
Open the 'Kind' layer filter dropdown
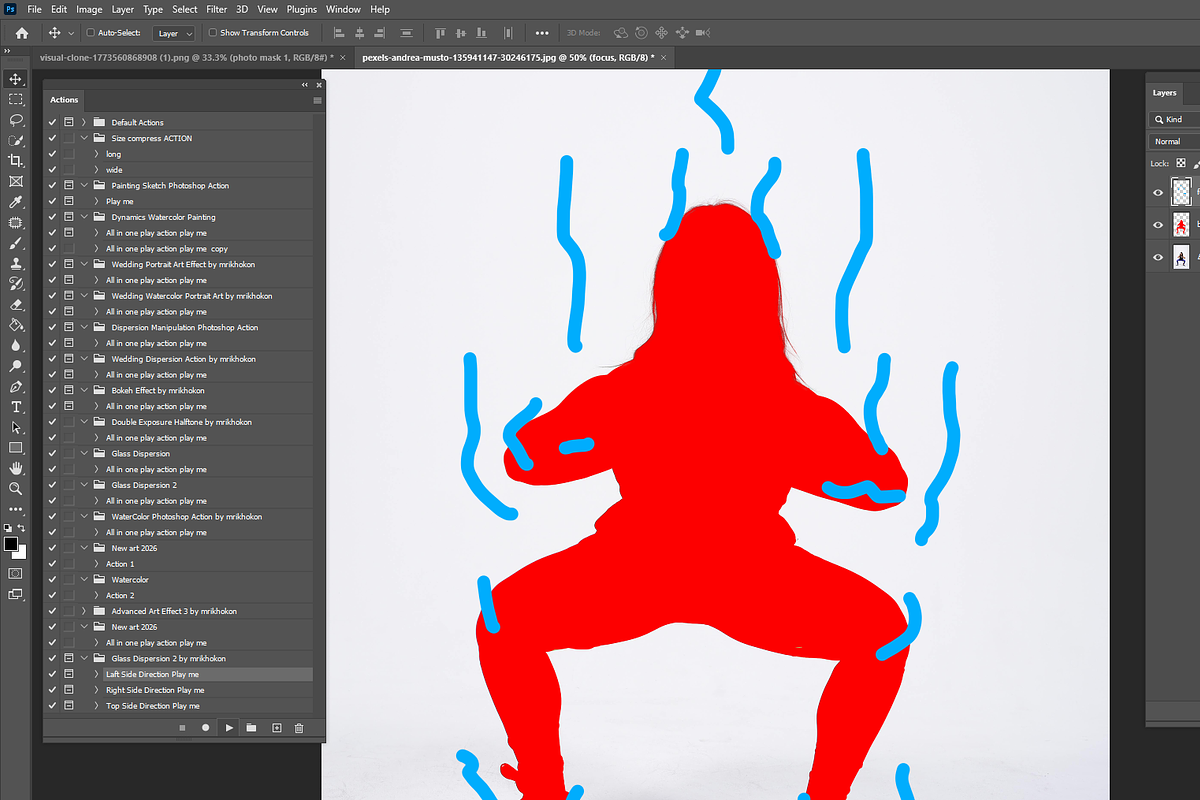click(1175, 119)
